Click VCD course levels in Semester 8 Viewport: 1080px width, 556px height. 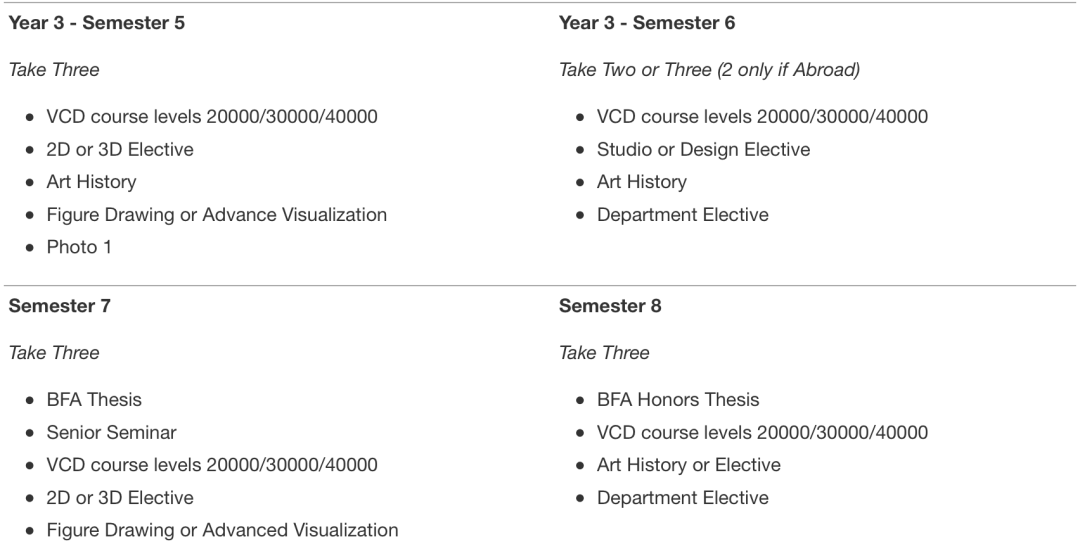click(762, 433)
